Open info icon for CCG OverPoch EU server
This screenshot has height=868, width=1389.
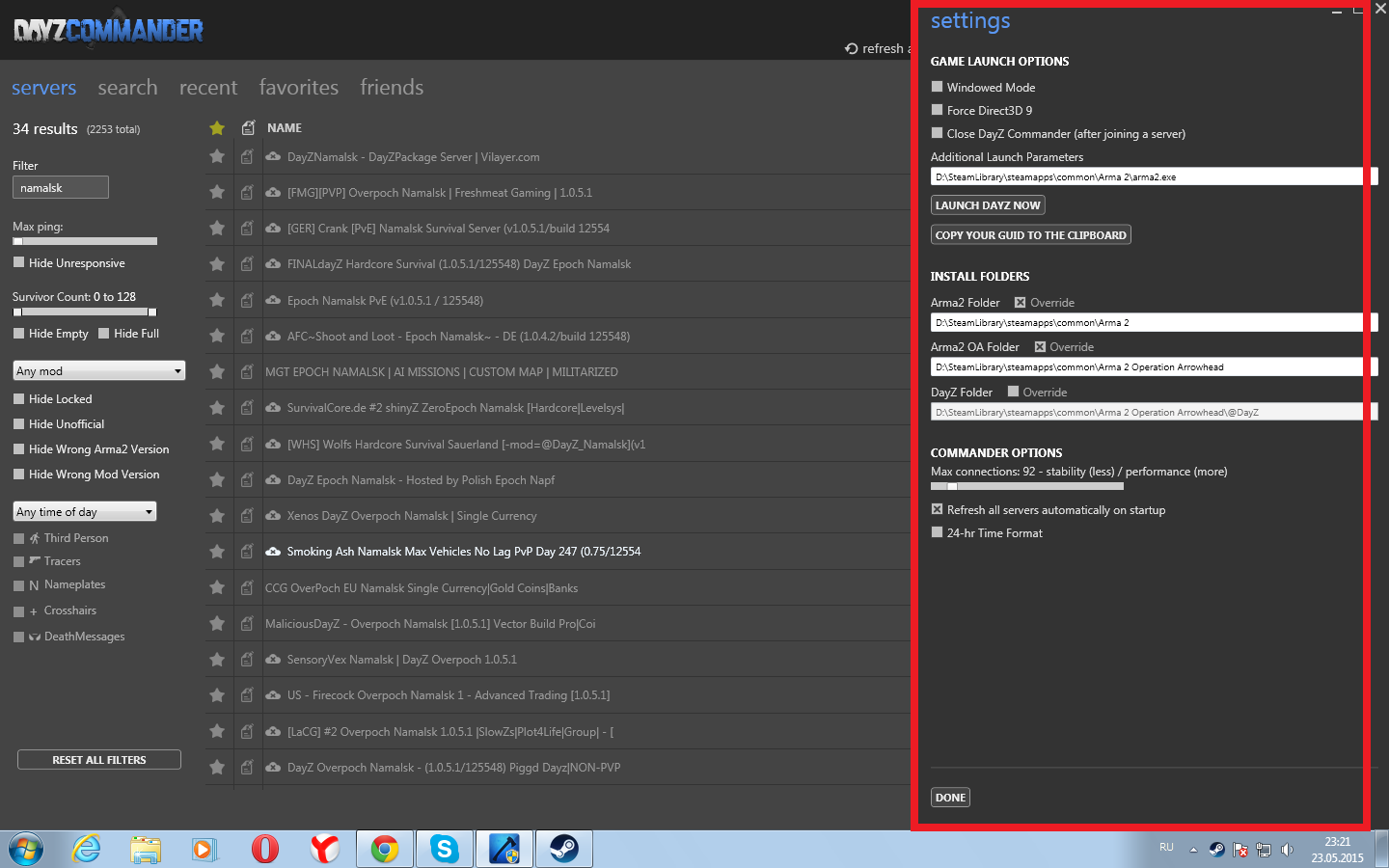click(247, 587)
